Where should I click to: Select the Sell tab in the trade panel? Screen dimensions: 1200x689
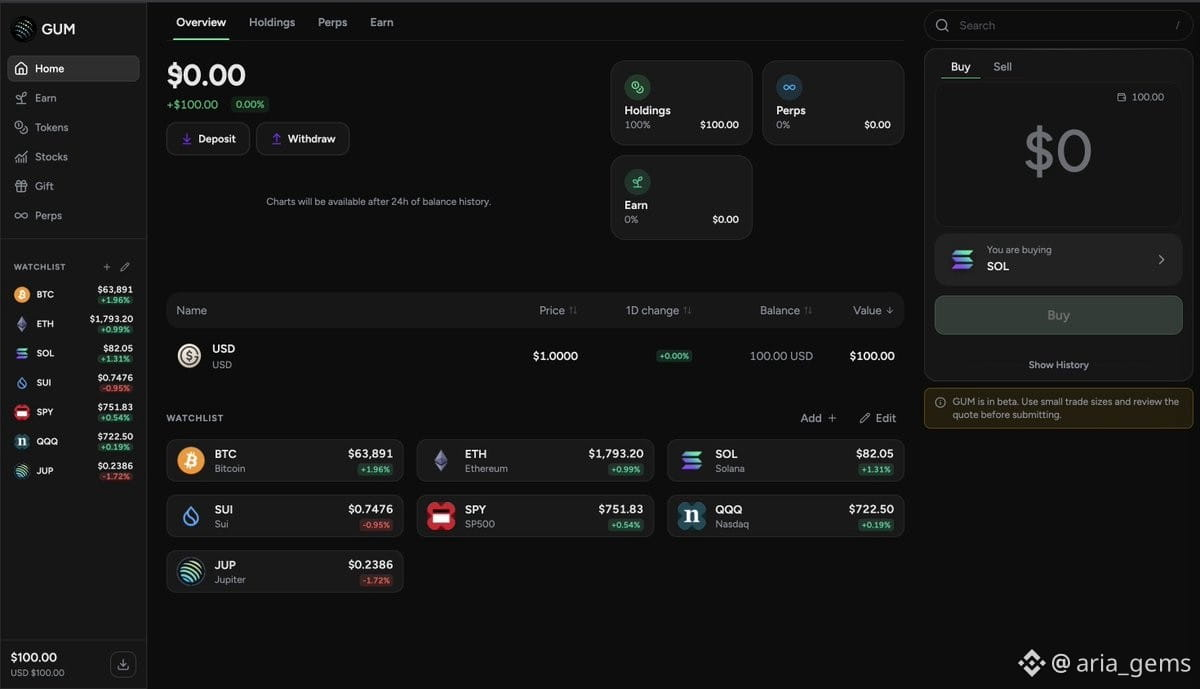tap(1002, 67)
